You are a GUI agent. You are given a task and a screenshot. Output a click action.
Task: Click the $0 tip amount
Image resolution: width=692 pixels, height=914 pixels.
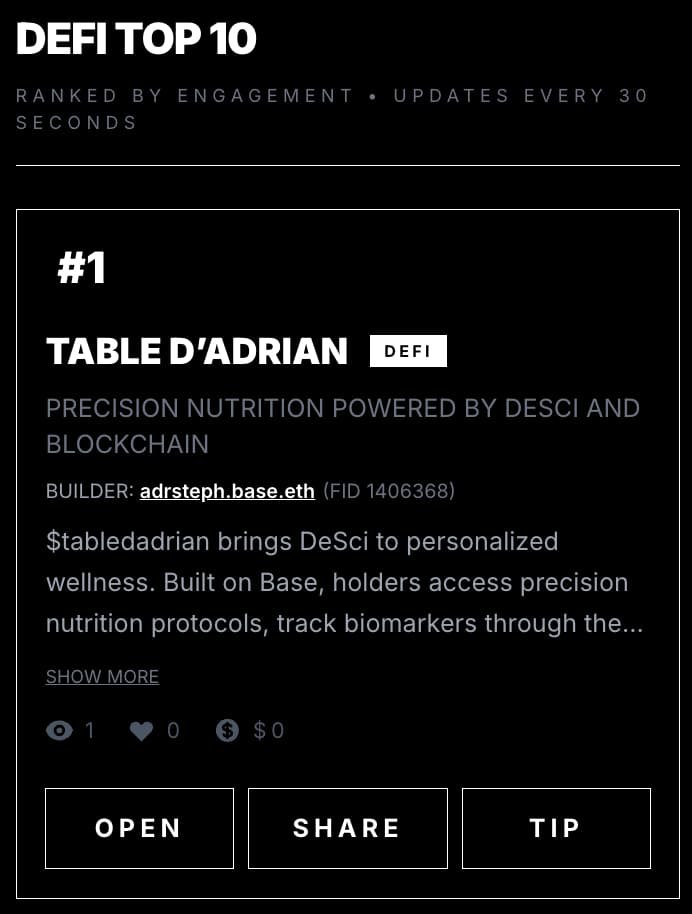coord(269,731)
